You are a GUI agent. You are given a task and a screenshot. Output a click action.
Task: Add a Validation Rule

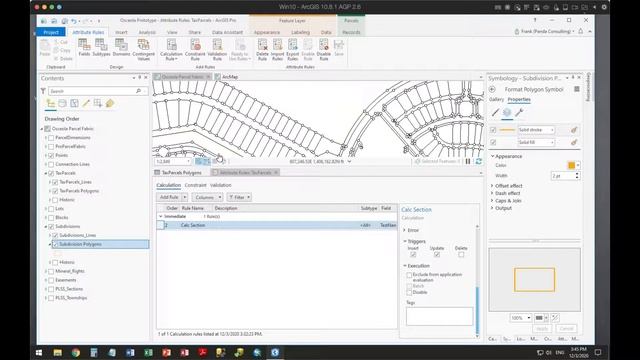[217, 50]
